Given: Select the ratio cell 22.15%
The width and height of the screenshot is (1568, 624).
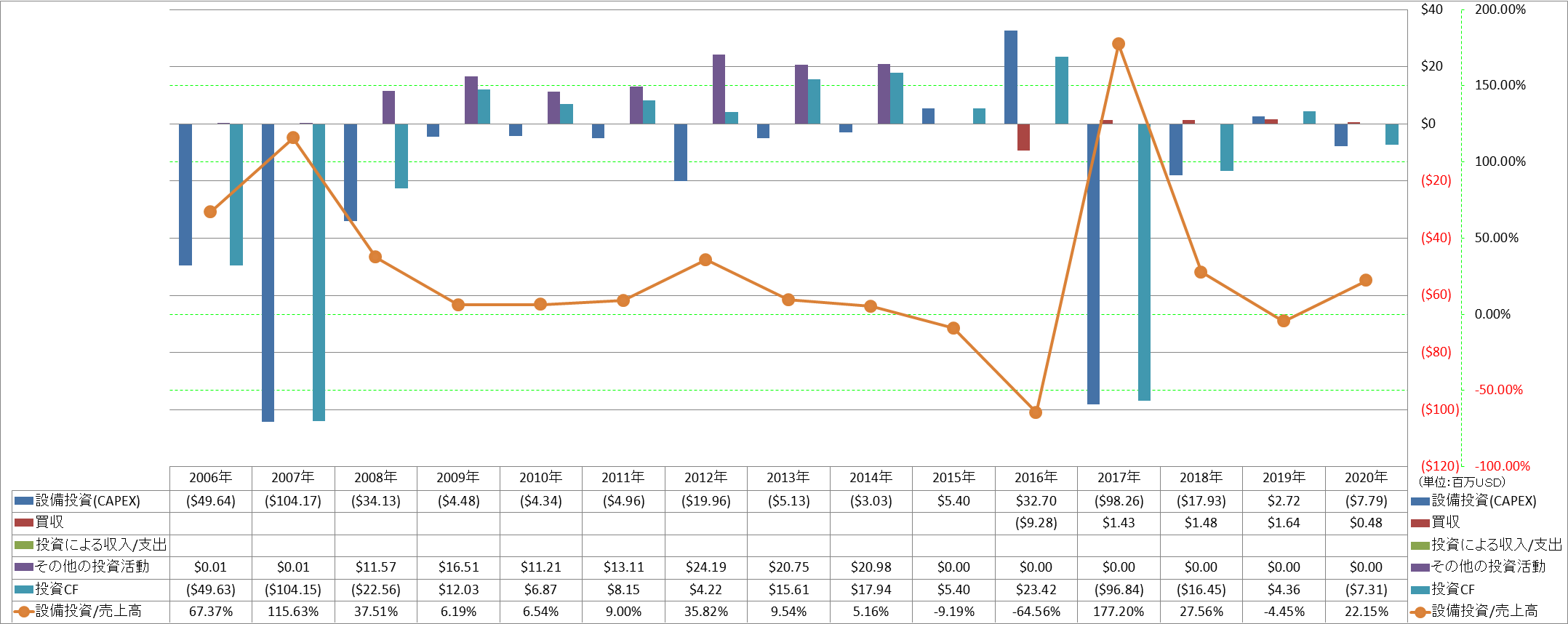Looking at the screenshot, I should click(1366, 612).
